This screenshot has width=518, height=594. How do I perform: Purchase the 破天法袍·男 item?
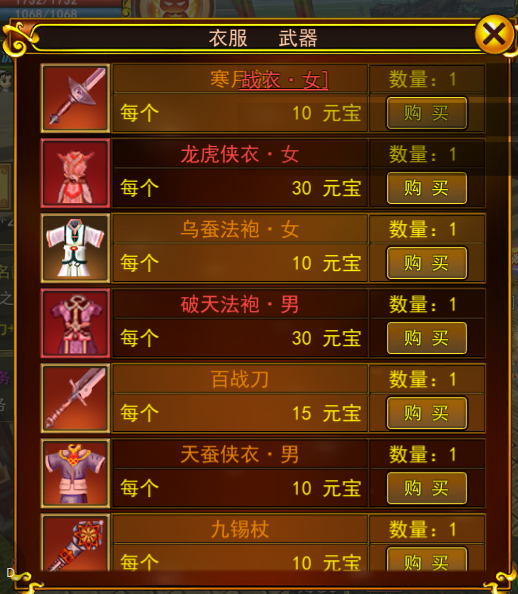[x=427, y=338]
